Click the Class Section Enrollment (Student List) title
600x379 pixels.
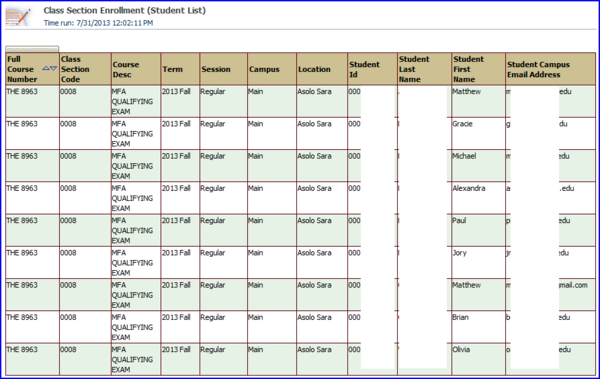pyautogui.click(x=124, y=10)
